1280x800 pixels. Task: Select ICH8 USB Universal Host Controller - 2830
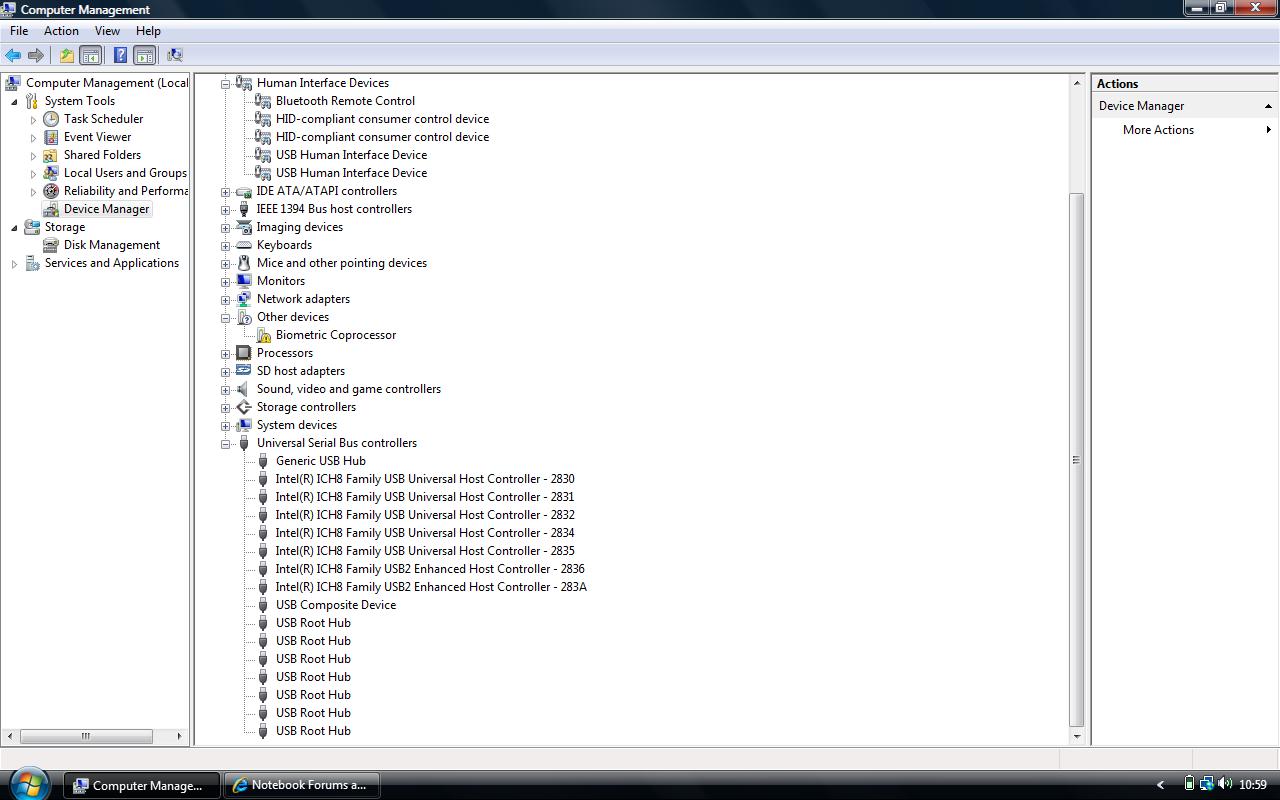point(425,479)
